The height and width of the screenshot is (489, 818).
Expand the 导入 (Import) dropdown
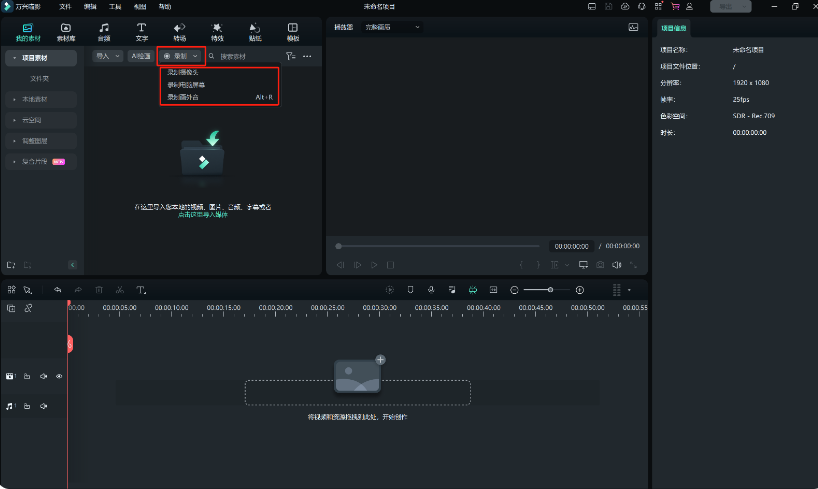click(105, 56)
